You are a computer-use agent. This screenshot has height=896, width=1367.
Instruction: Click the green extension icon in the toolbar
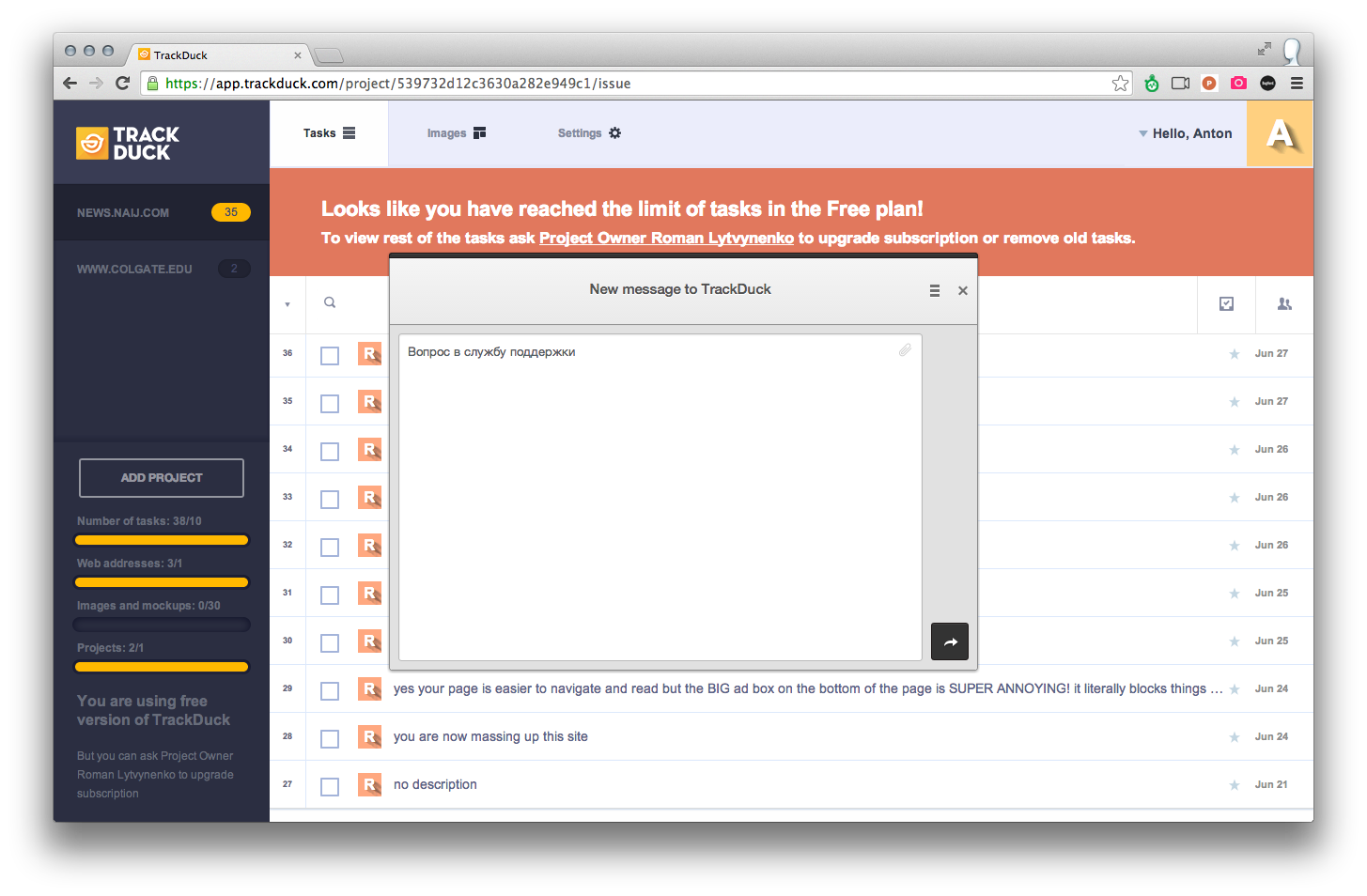click(1152, 84)
